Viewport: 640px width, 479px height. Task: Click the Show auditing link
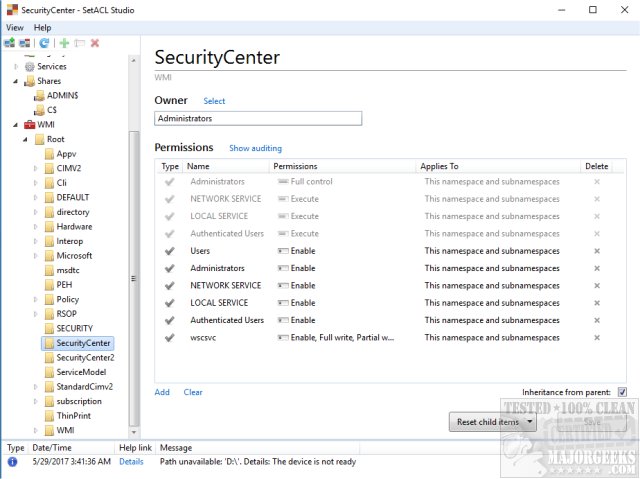pos(255,148)
